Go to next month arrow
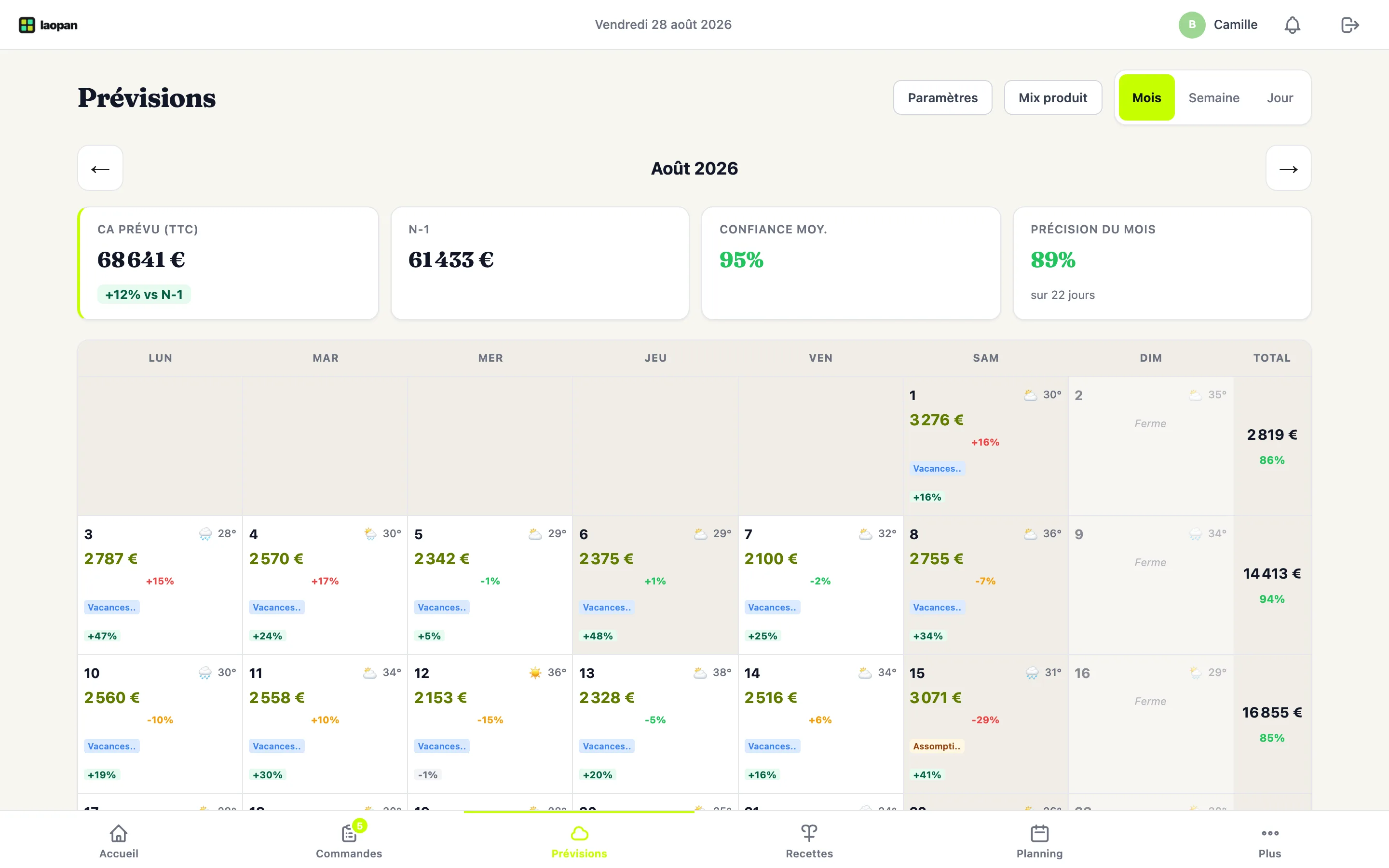Image resolution: width=1389 pixels, height=868 pixels. pyautogui.click(x=1289, y=168)
